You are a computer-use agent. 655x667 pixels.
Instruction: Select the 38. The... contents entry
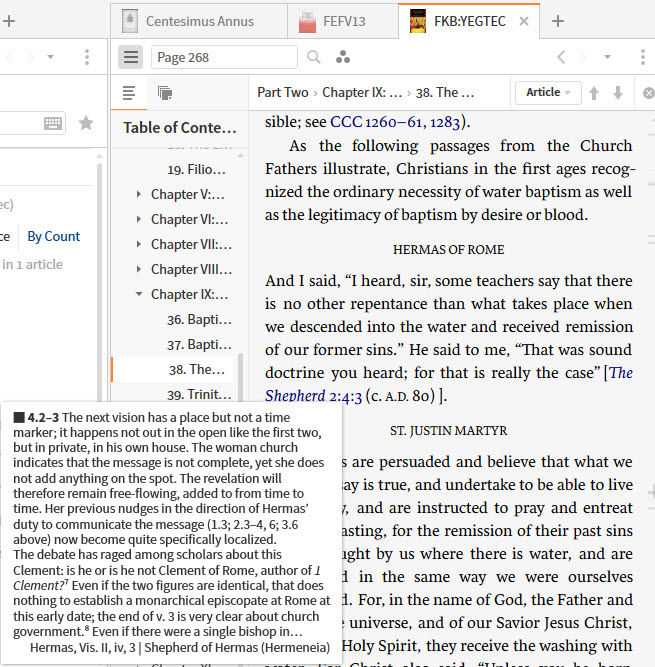tap(196, 369)
